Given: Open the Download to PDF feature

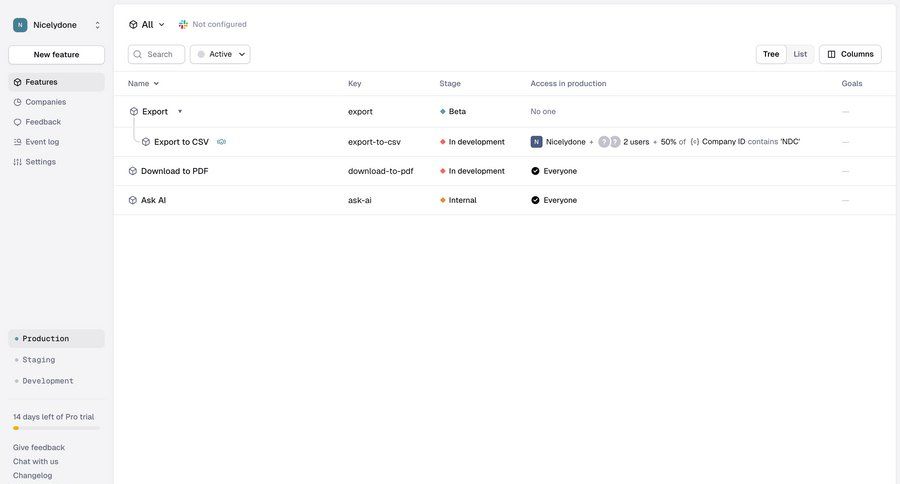Looking at the screenshot, I should 174,171.
